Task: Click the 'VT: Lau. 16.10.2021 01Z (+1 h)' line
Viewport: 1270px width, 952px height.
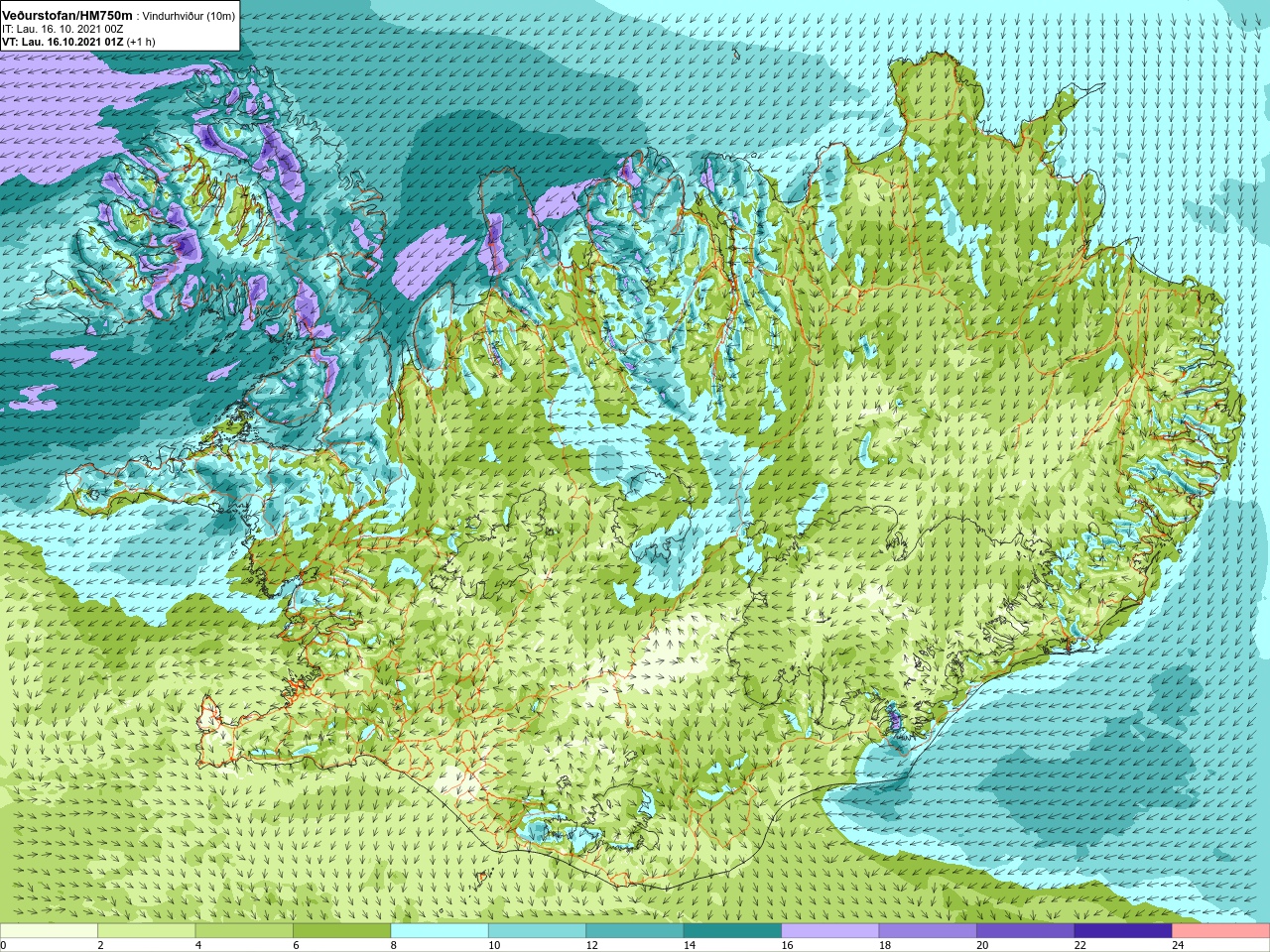Action: pos(78,42)
